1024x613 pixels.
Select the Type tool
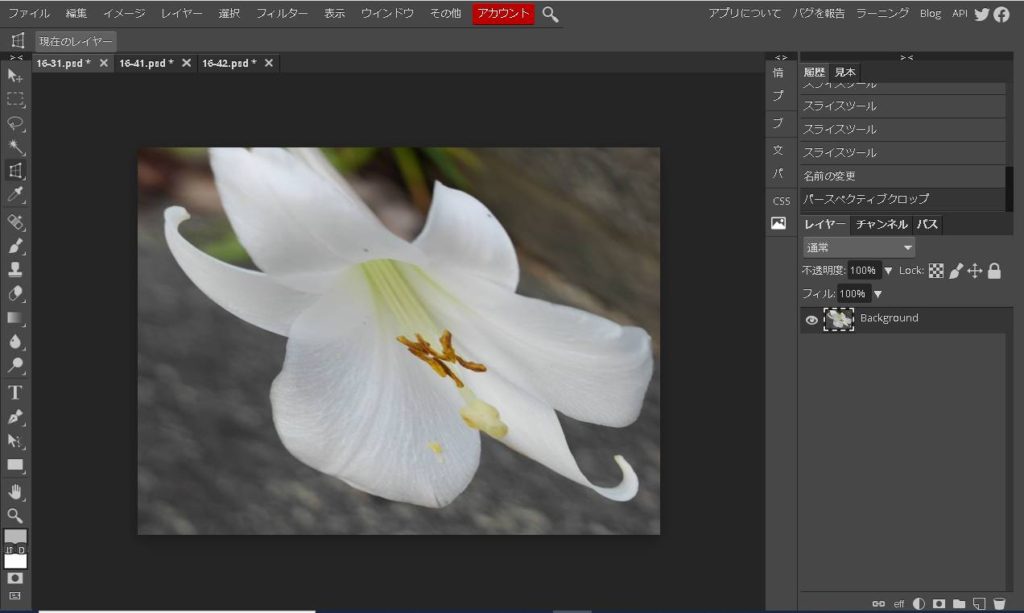(15, 392)
